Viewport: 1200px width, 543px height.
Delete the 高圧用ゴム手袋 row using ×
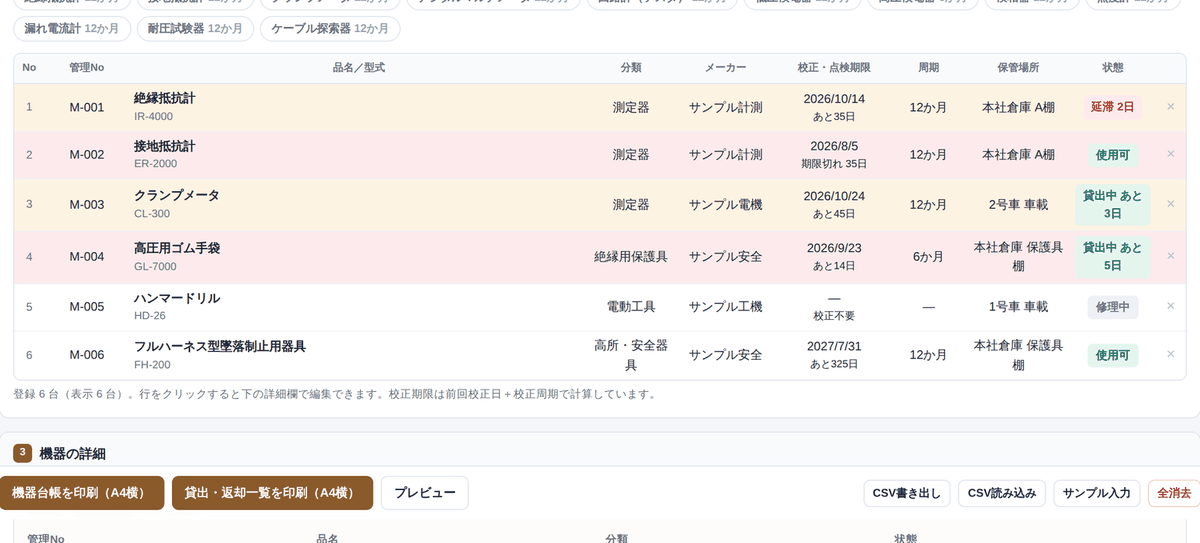[1170, 256]
